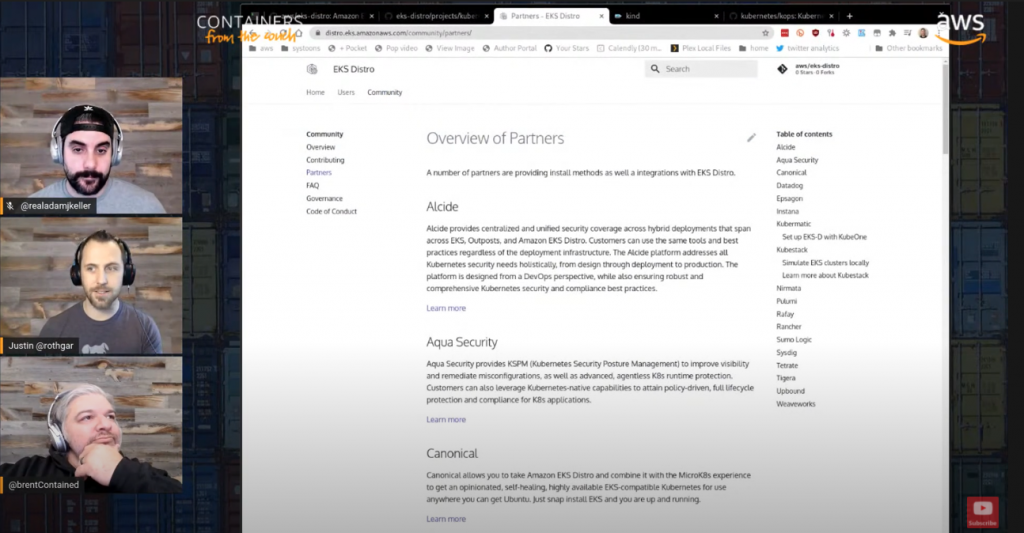The image size is (1024, 533).
Task: Select the Community nav tab
Action: [385, 93]
